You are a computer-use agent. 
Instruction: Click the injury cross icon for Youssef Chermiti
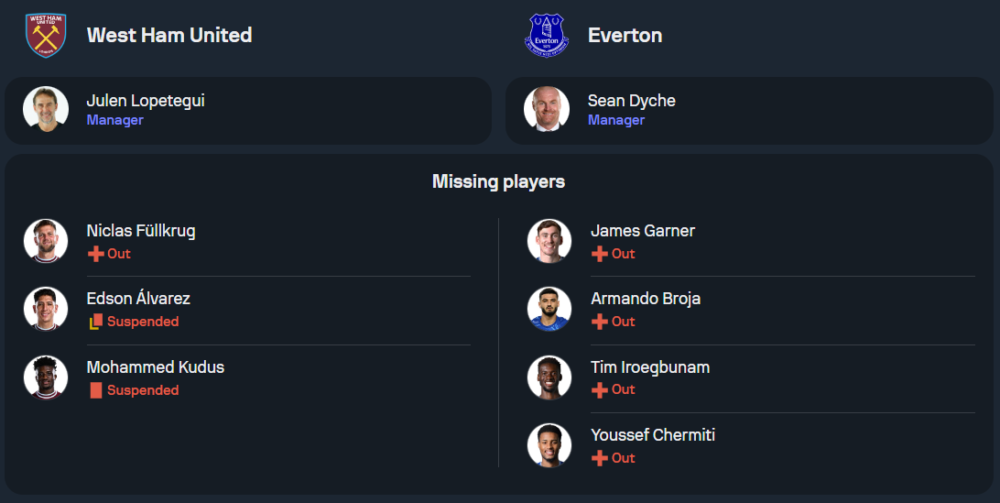[x=600, y=458]
